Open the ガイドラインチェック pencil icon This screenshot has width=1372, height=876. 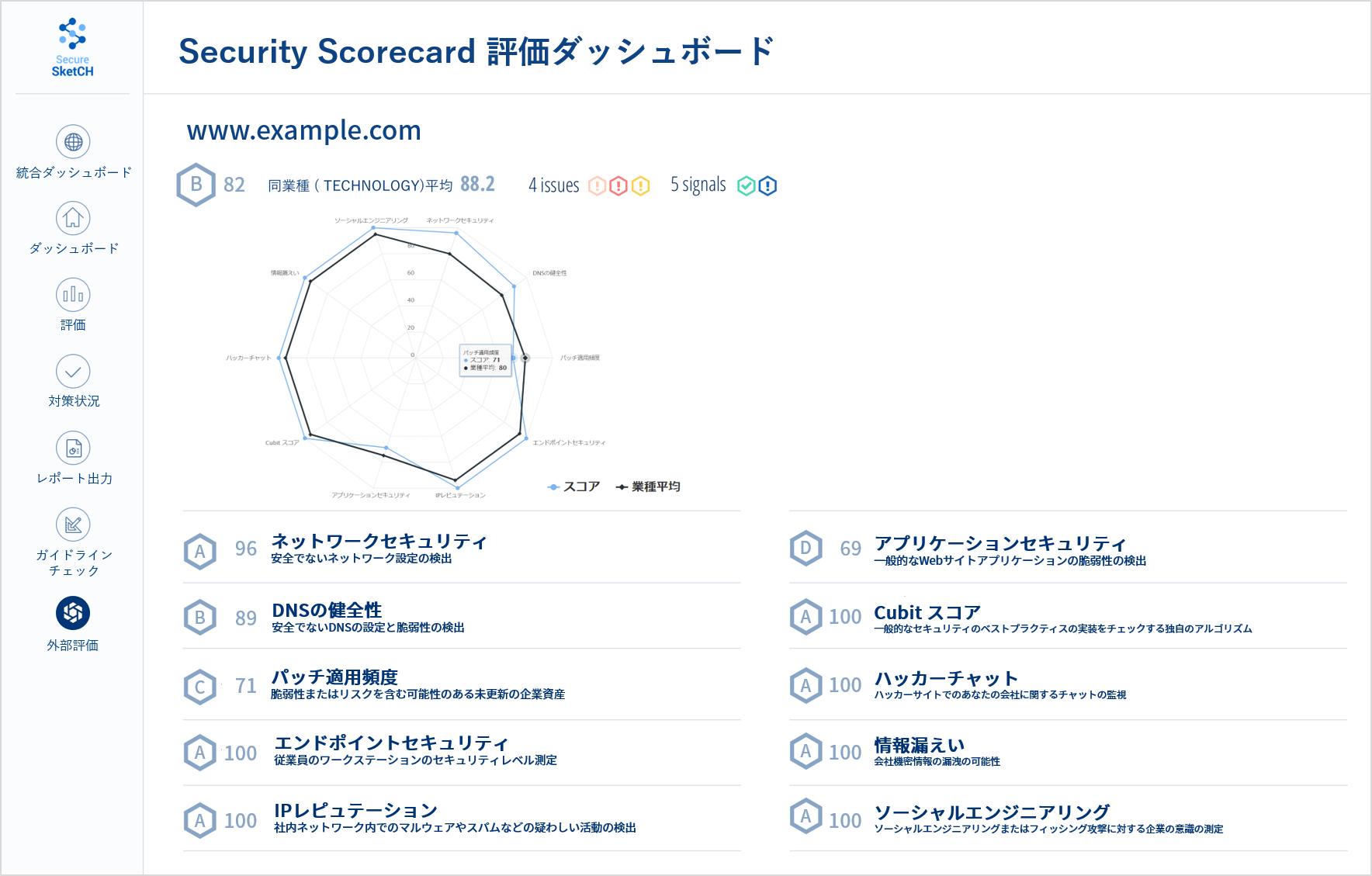[x=73, y=525]
